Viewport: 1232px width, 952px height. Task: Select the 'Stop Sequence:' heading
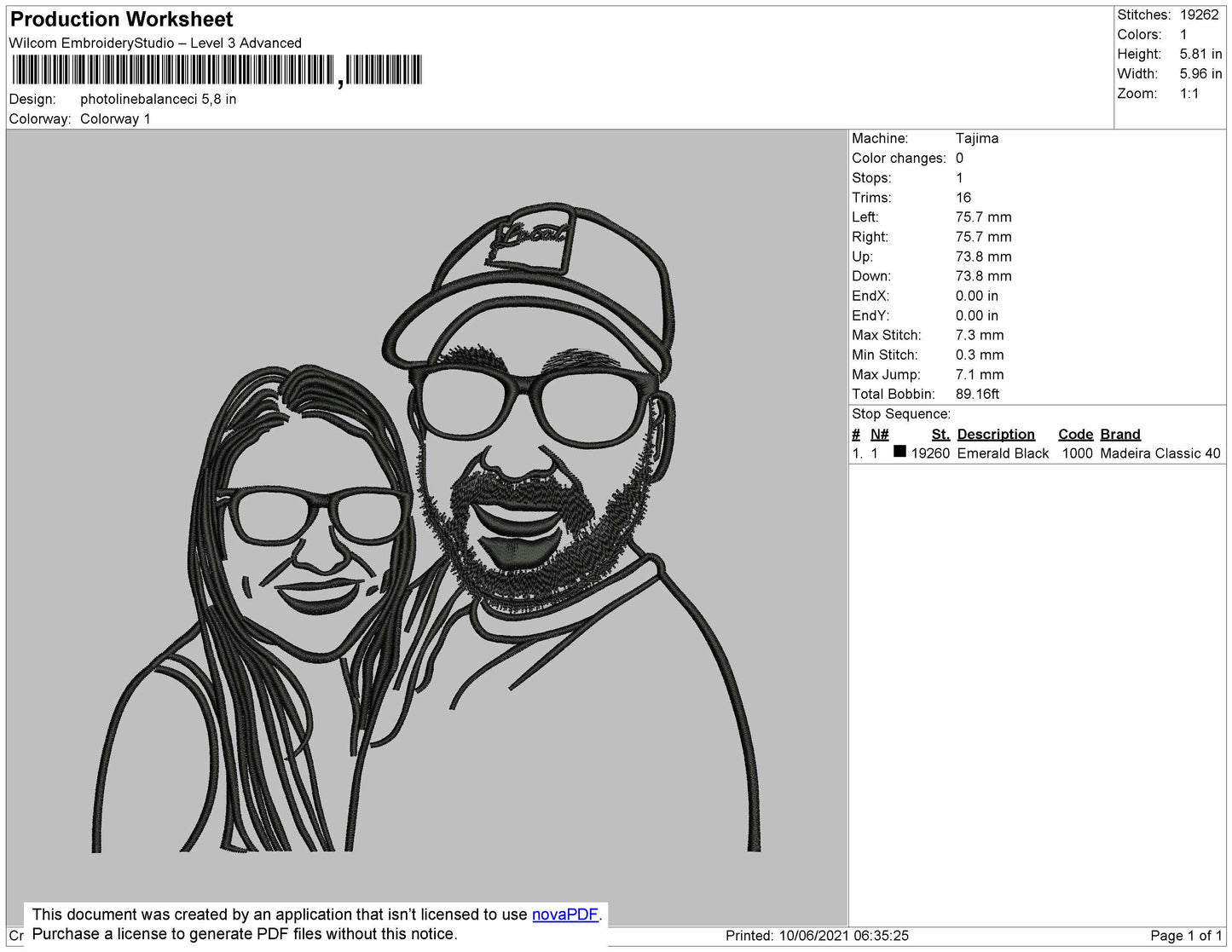901,414
